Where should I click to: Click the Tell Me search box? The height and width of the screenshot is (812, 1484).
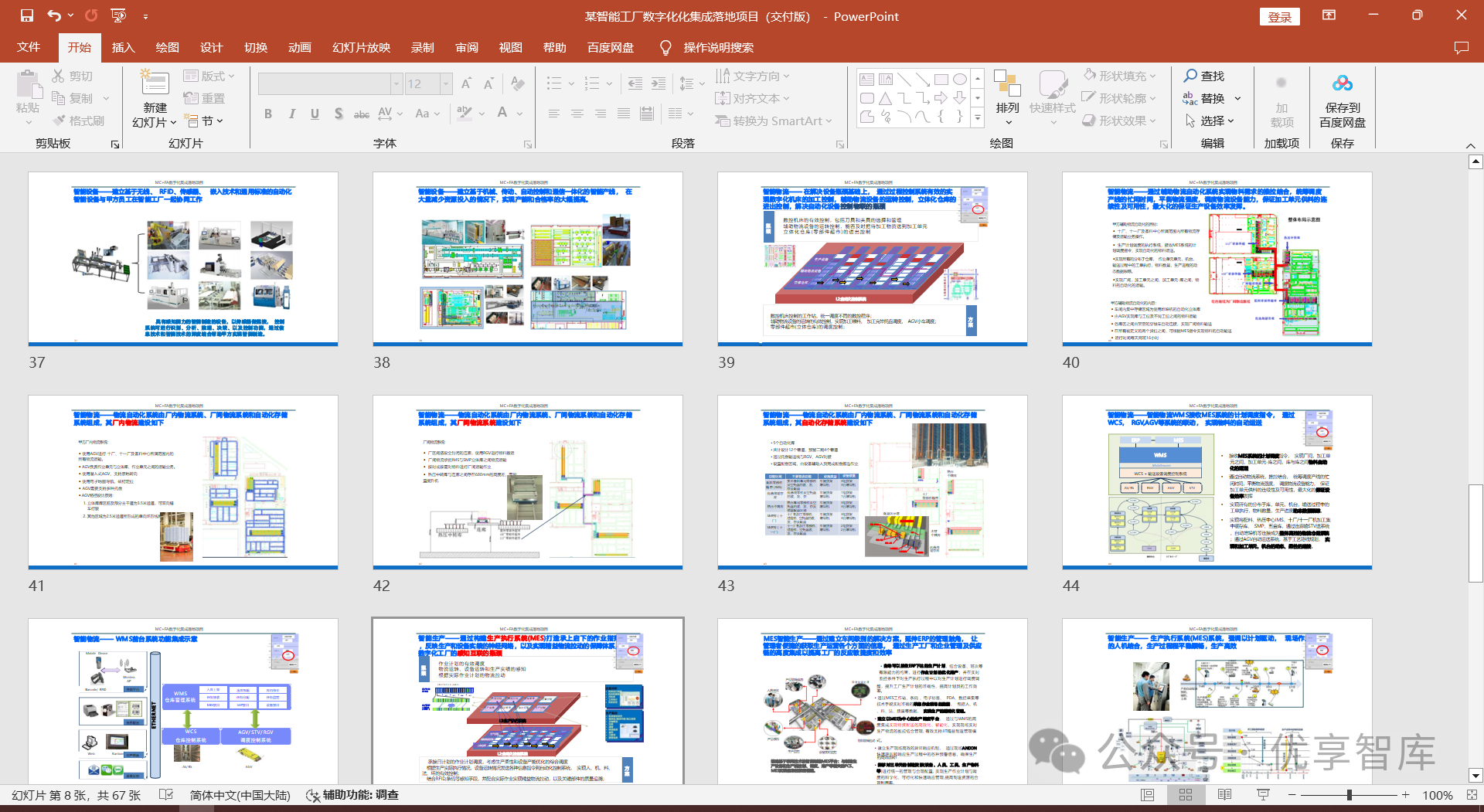(718, 48)
